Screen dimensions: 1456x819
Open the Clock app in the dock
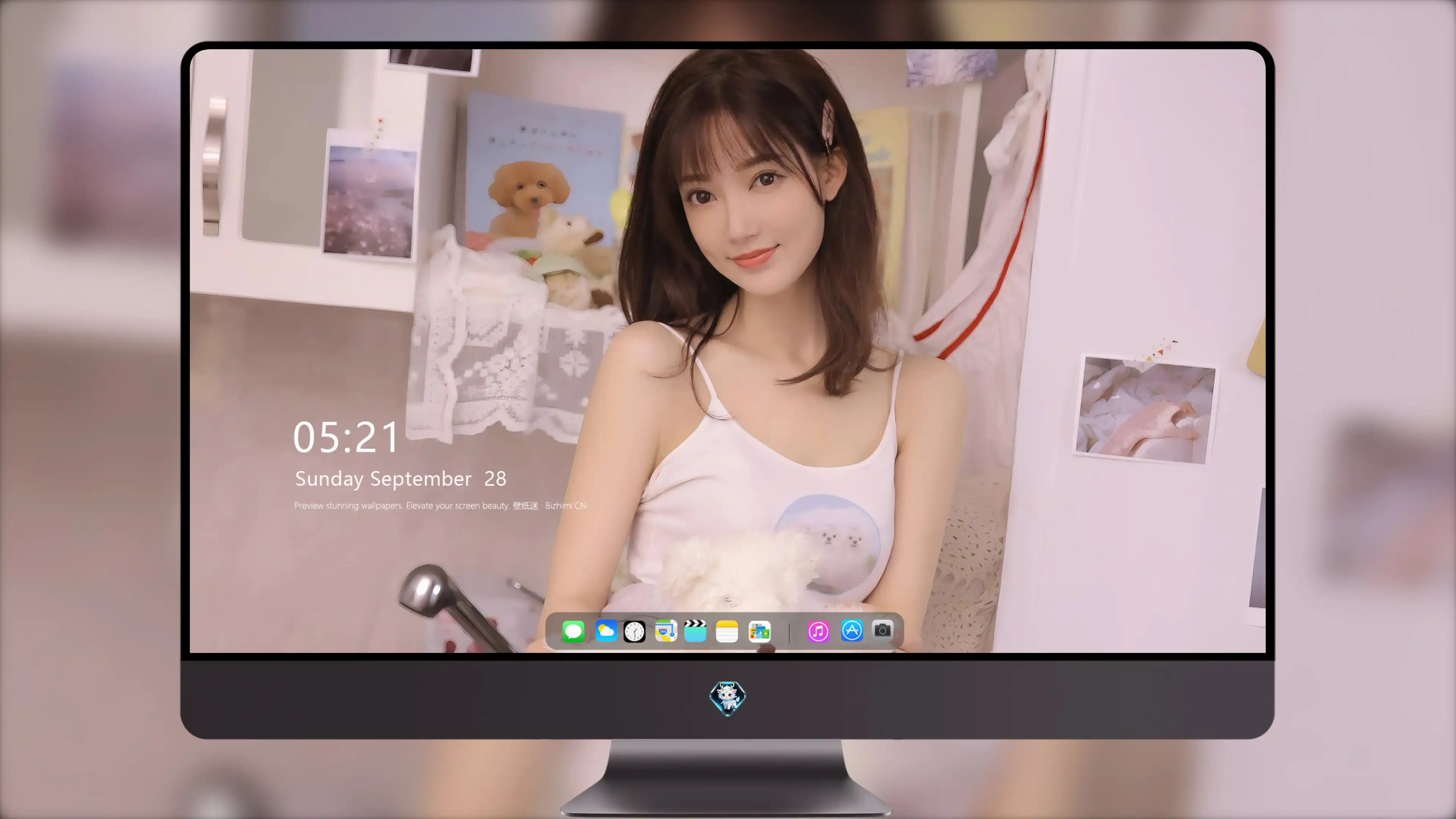pos(634,631)
